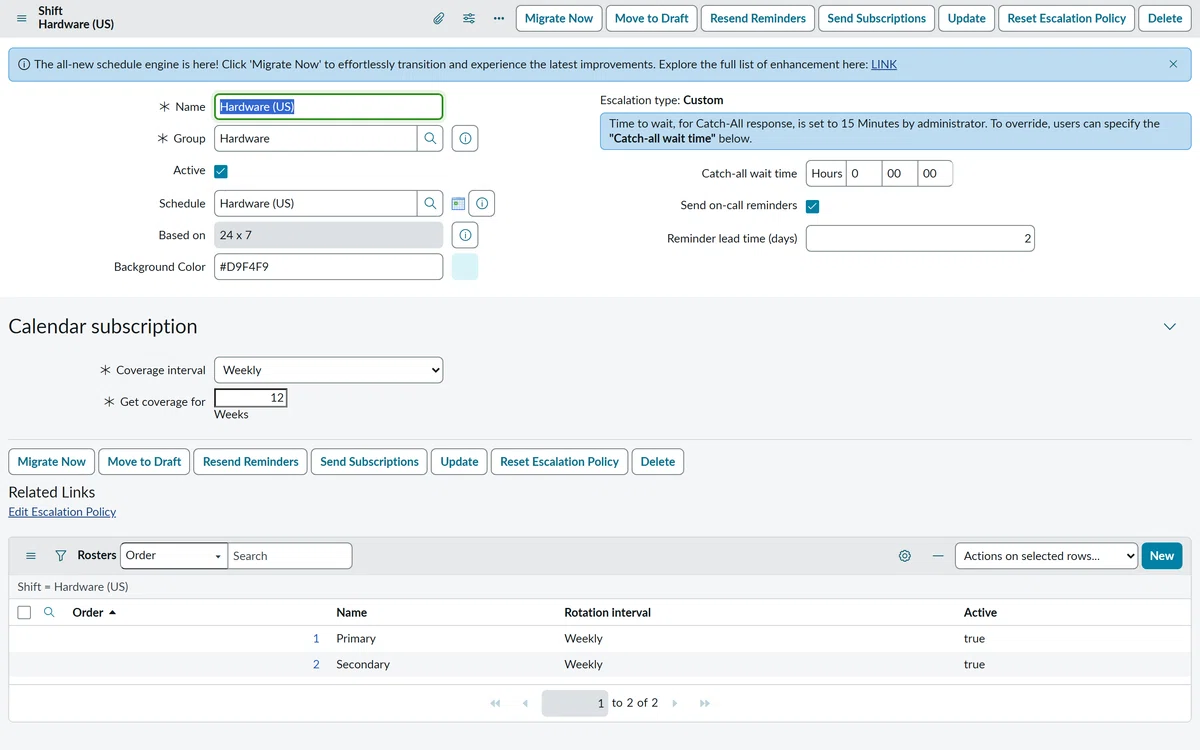This screenshot has height=750, width=1200.
Task: Click the paperclip attachments icon
Action: pos(438,18)
